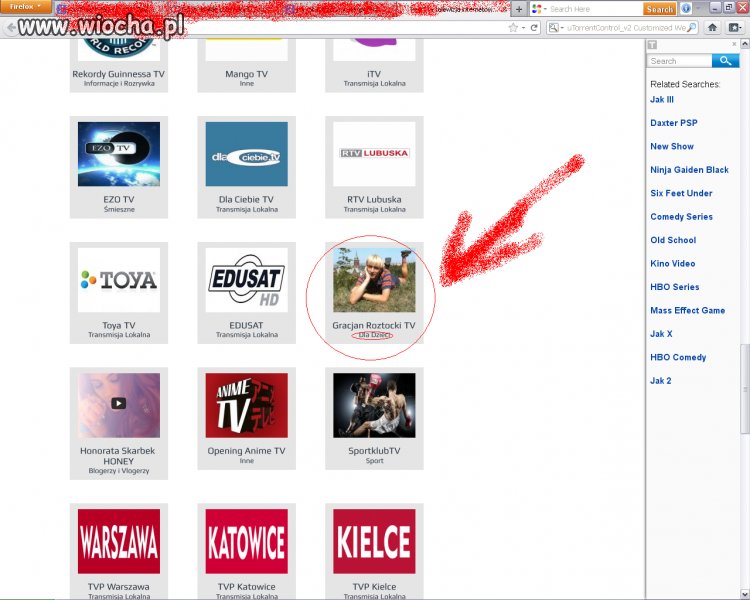Open the "HBO Comedy" related search
This screenshot has height=600, width=750.
678,357
